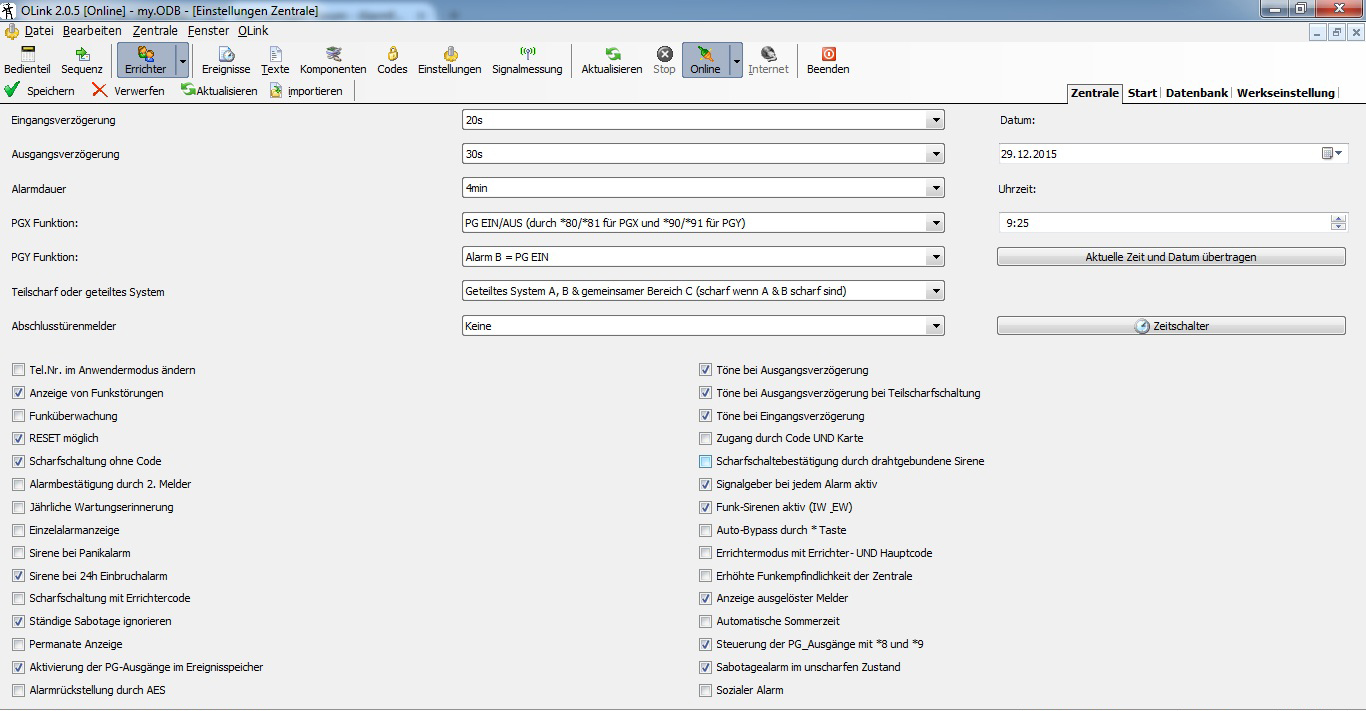Save settings with the Speichern checkmark

coord(40,90)
